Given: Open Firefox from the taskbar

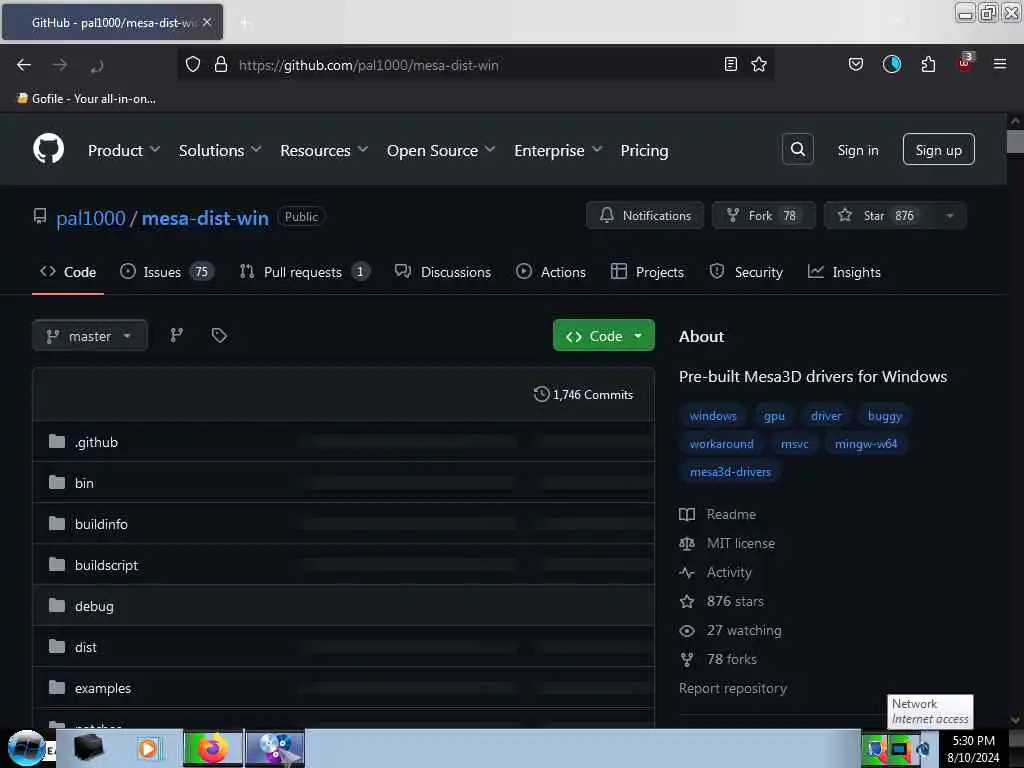Looking at the screenshot, I should coord(213,748).
